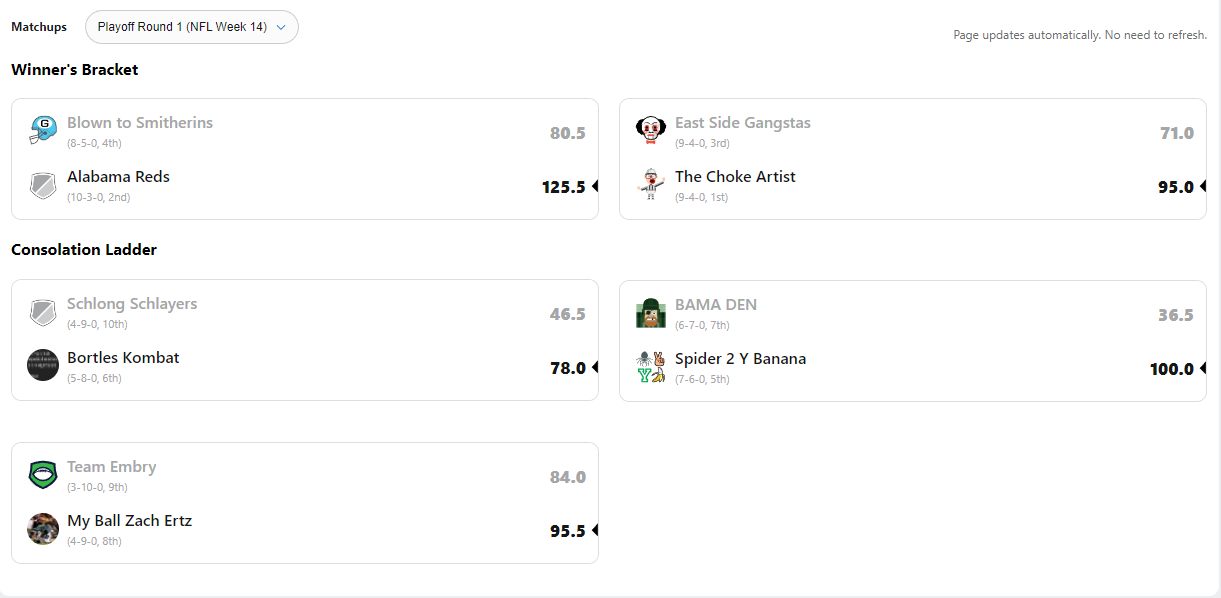Viewport: 1221px width, 598px height.
Task: Click Alabama Reds shield logo
Action: pyautogui.click(x=43, y=185)
